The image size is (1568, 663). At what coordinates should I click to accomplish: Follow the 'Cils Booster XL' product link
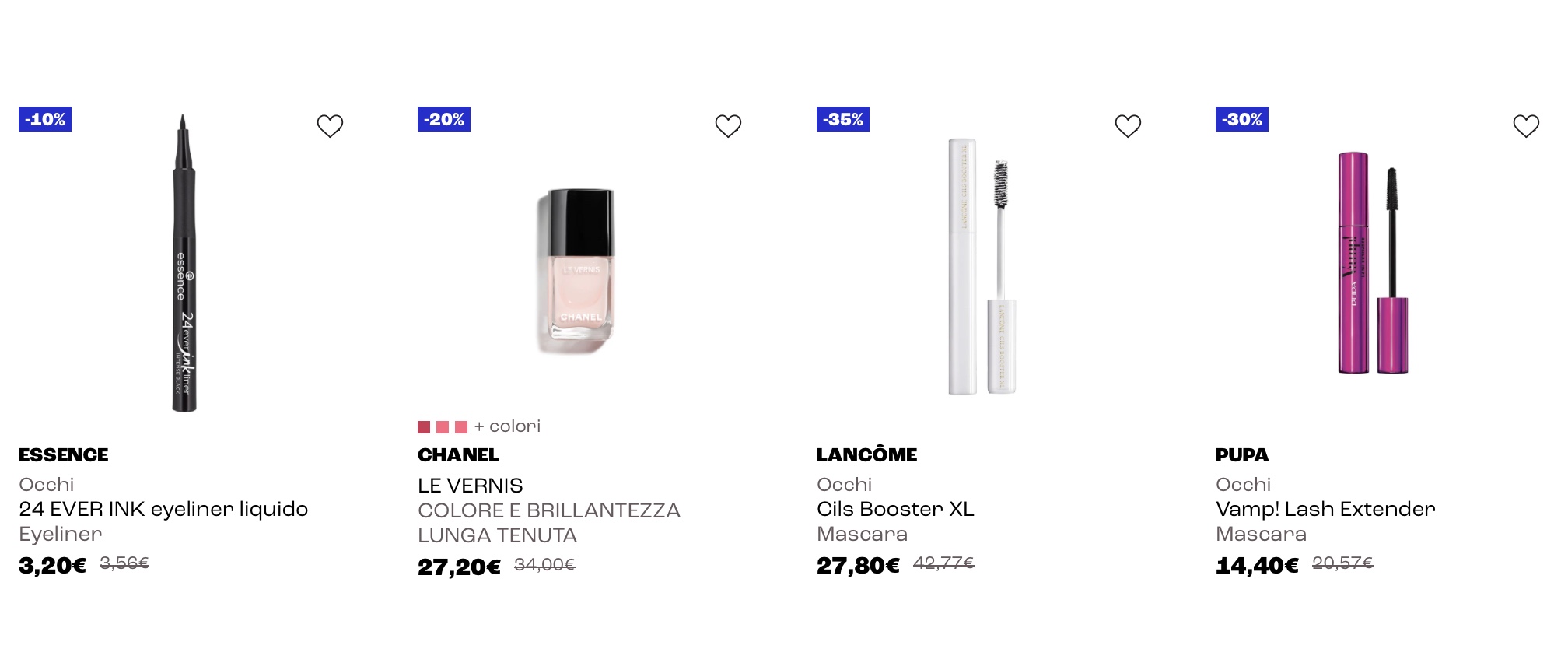[895, 509]
